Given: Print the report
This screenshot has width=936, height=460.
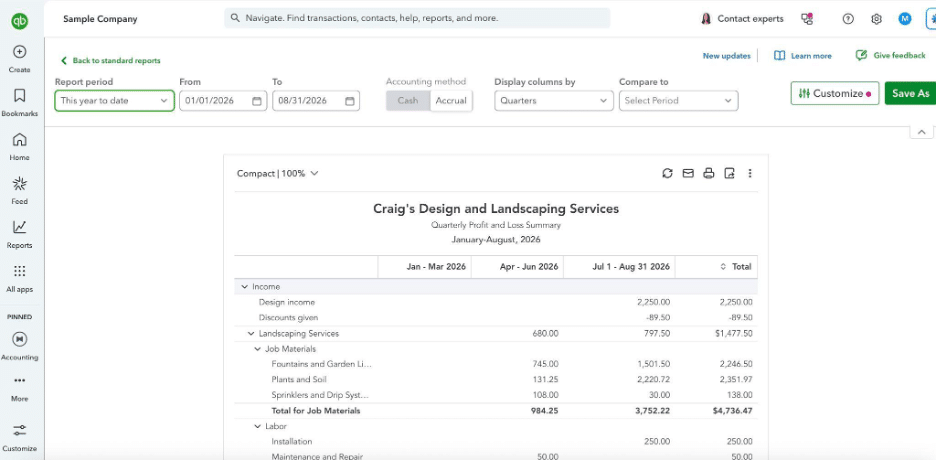Looking at the screenshot, I should (x=709, y=173).
